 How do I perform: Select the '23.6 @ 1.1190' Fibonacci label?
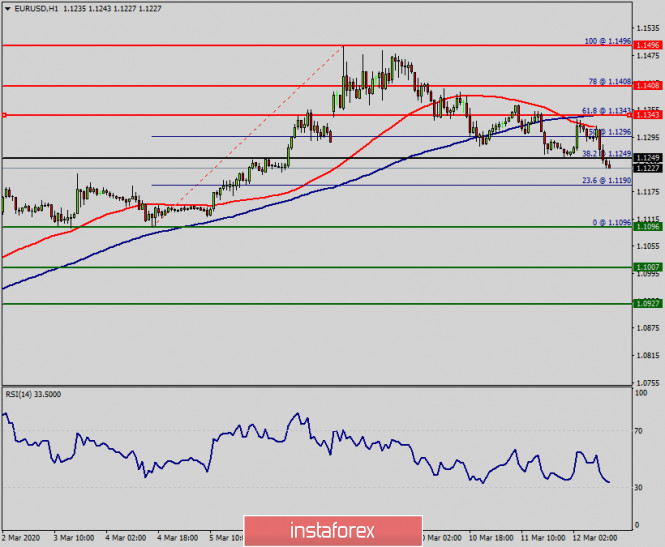tap(606, 181)
